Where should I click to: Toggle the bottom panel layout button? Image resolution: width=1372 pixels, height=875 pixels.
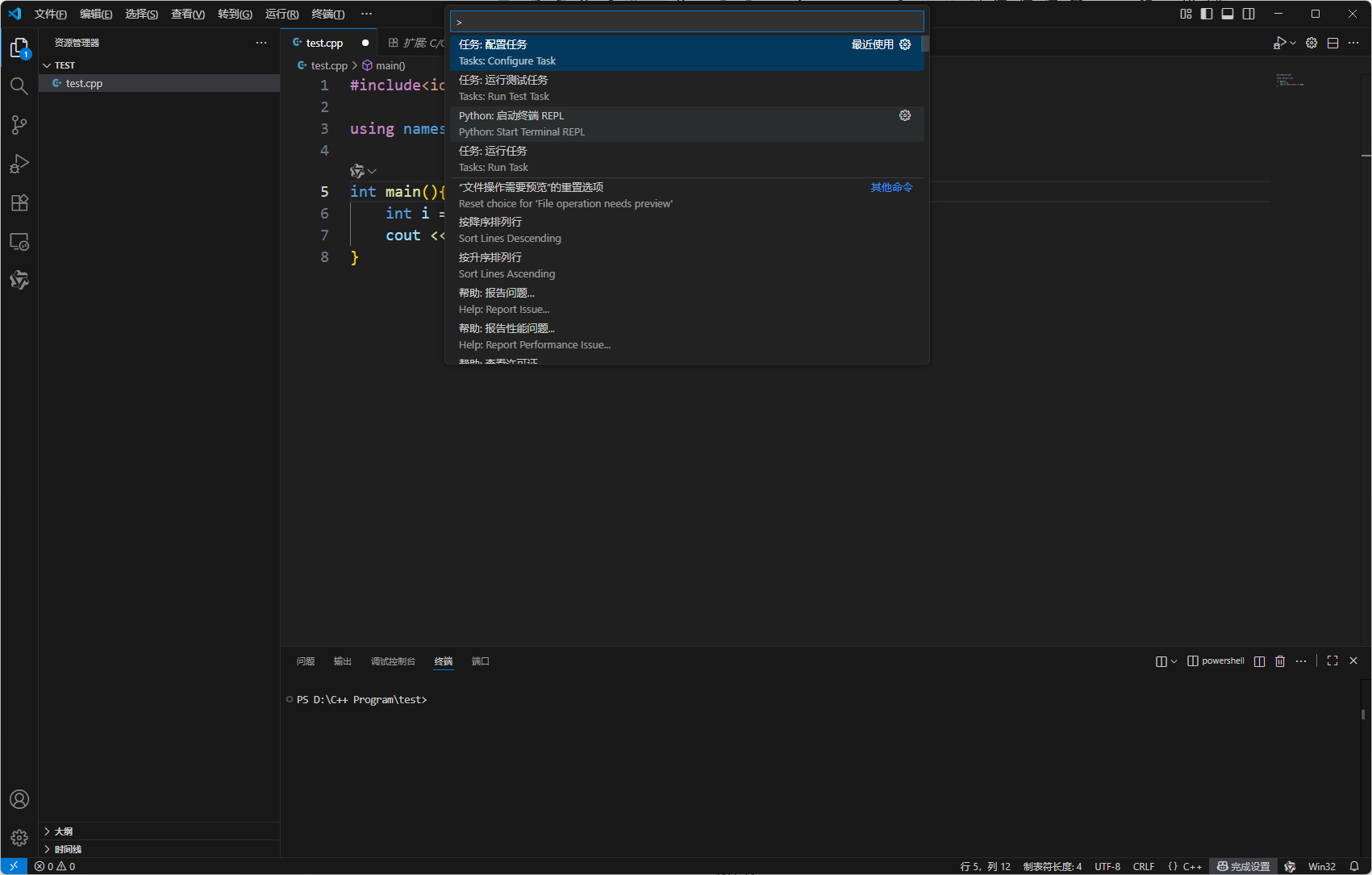click(1228, 14)
